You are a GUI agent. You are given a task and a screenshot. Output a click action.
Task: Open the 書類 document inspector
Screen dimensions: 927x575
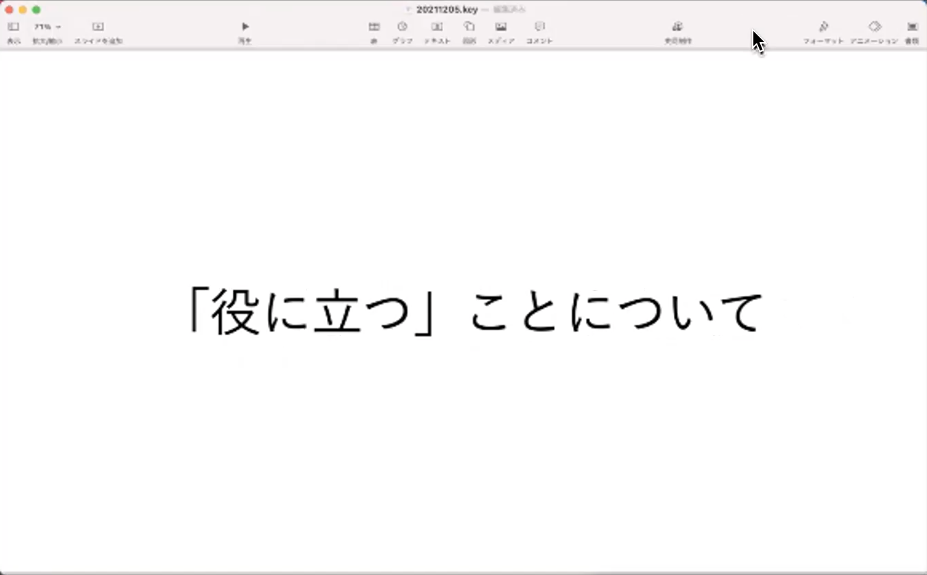(x=912, y=33)
